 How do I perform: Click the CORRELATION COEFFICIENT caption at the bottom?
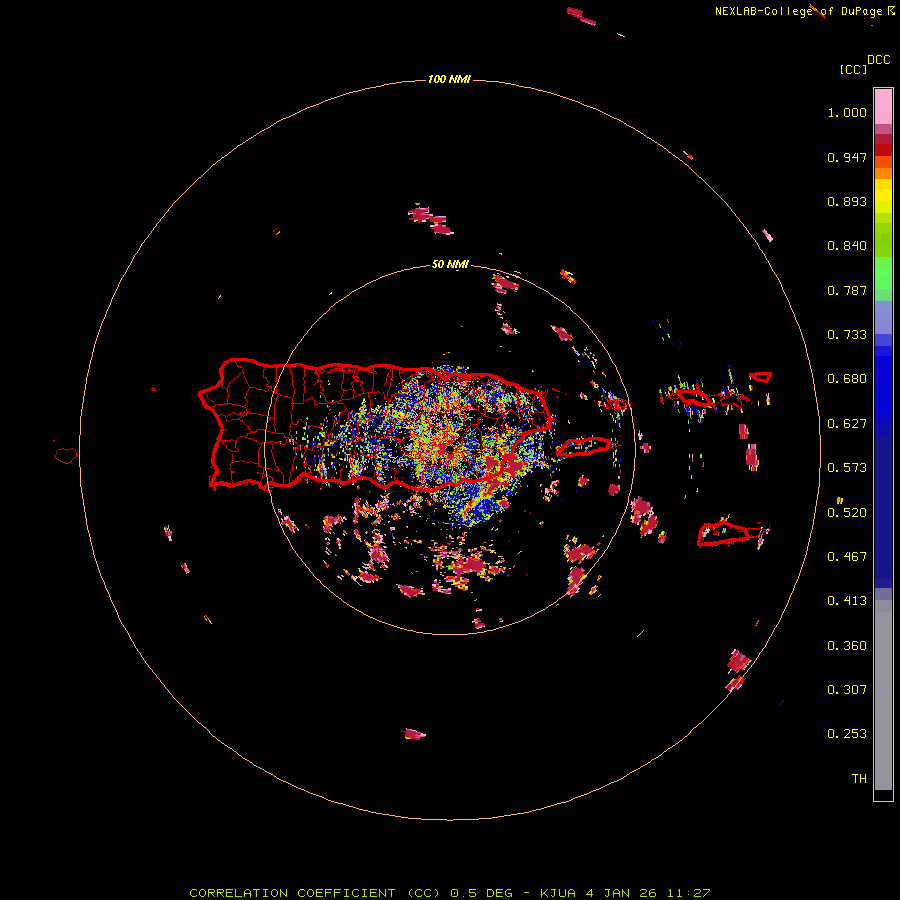click(x=449, y=893)
